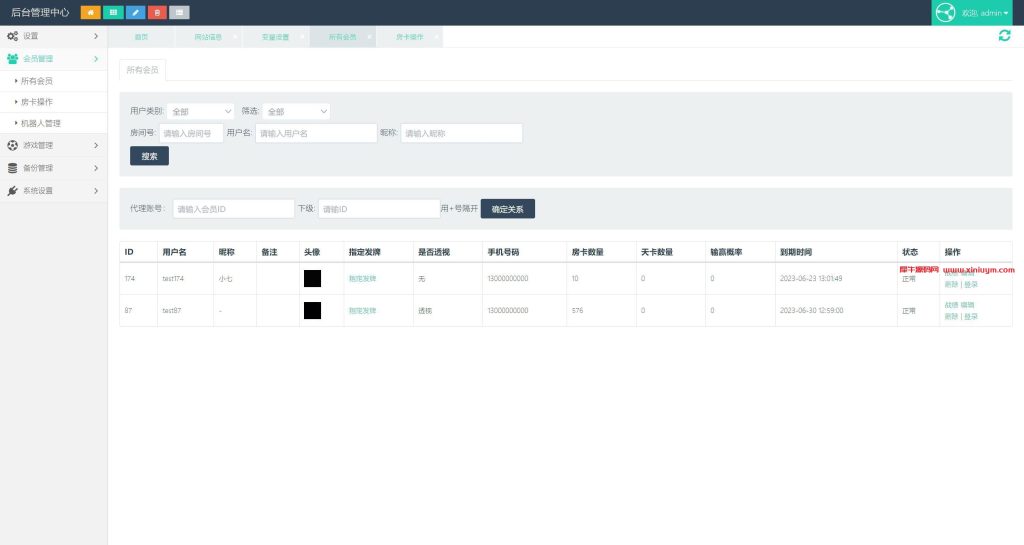Click the green grid icon button

pos(113,13)
